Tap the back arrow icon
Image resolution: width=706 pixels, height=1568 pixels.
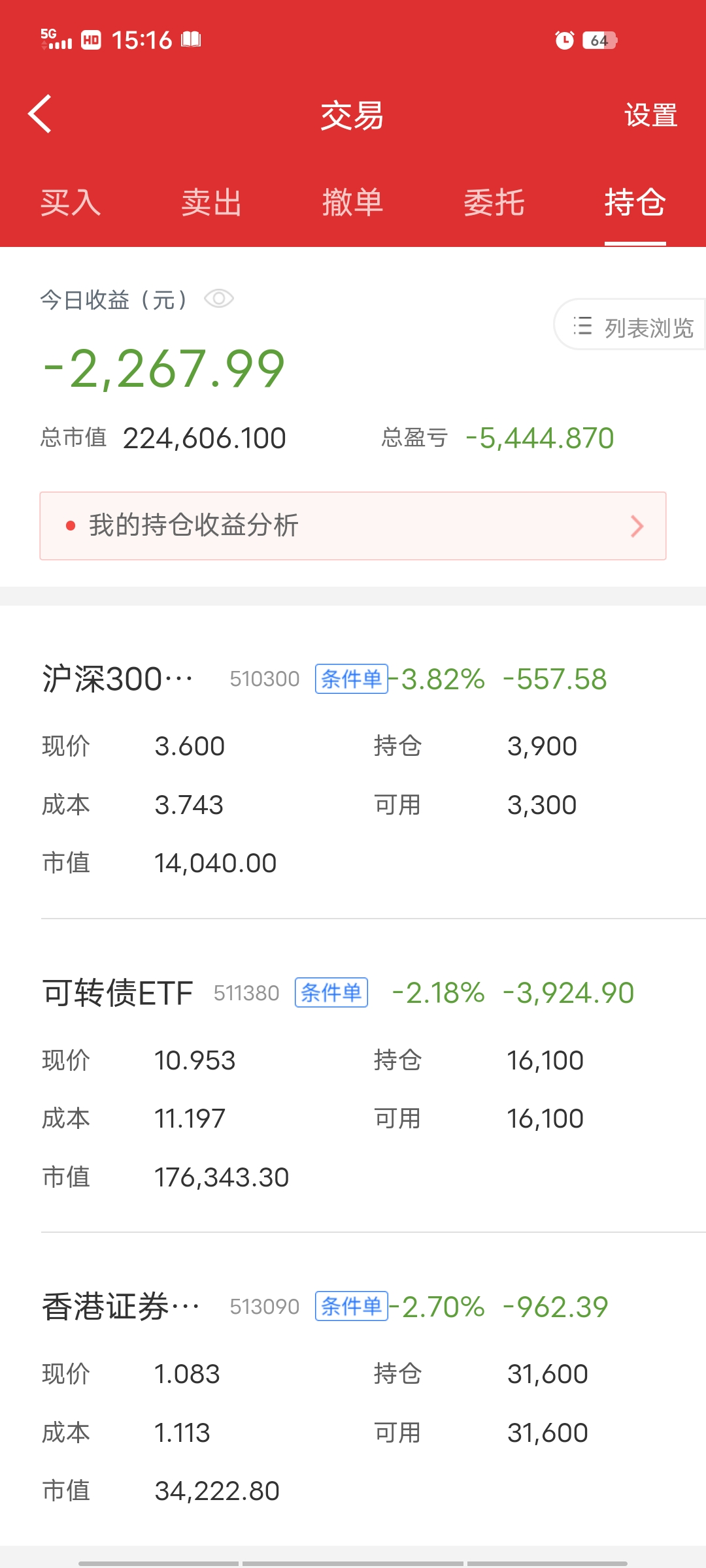click(x=41, y=114)
